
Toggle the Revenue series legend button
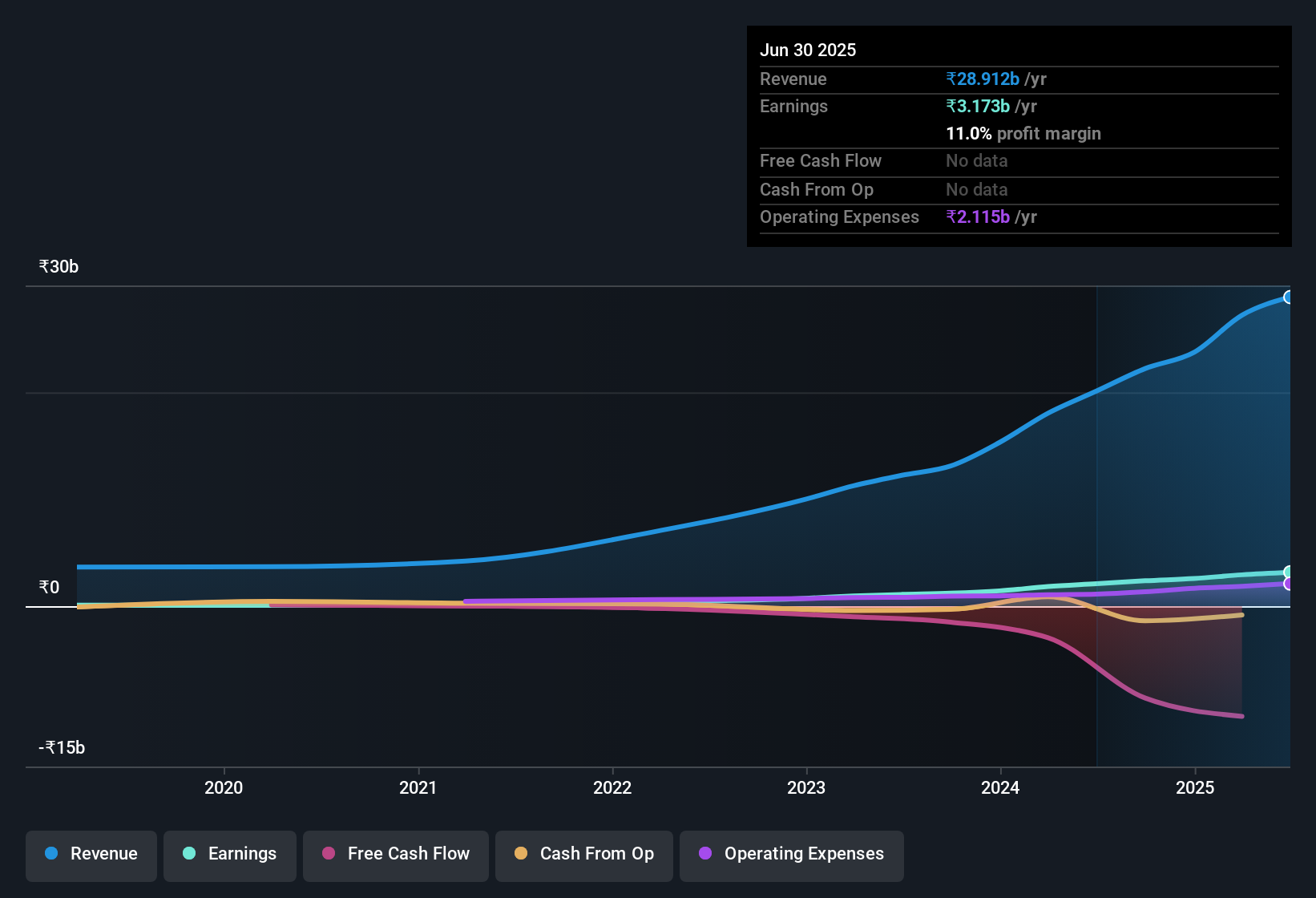coord(91,856)
